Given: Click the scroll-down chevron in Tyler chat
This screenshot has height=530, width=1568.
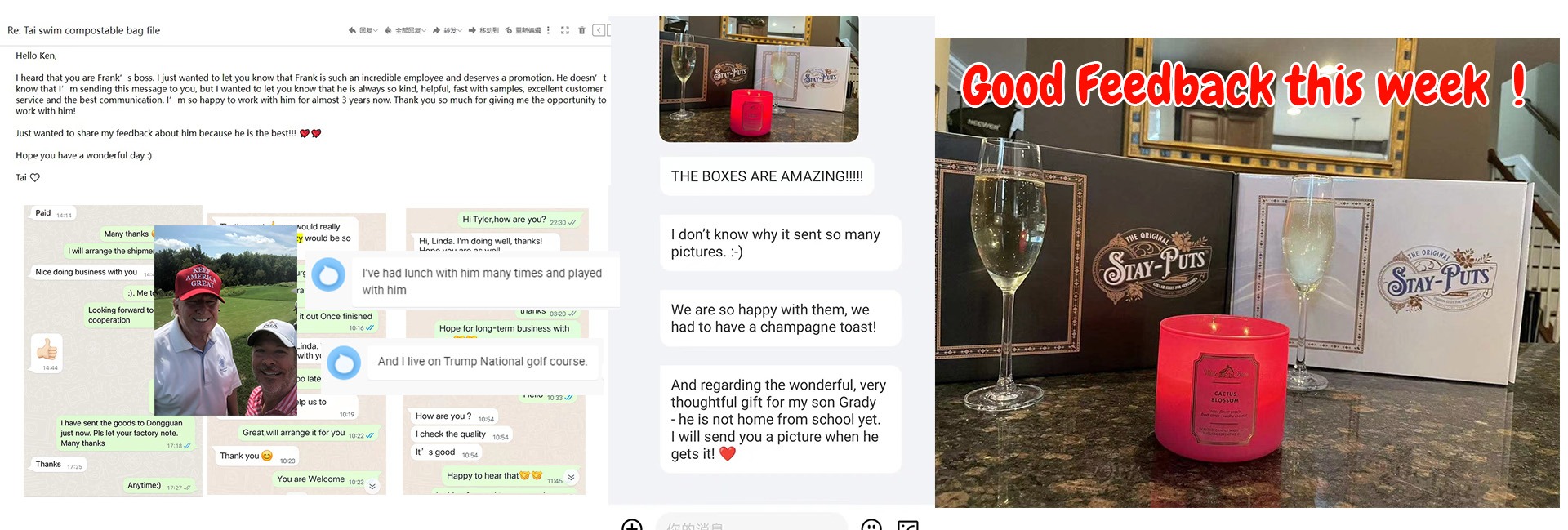Looking at the screenshot, I should click(571, 477).
